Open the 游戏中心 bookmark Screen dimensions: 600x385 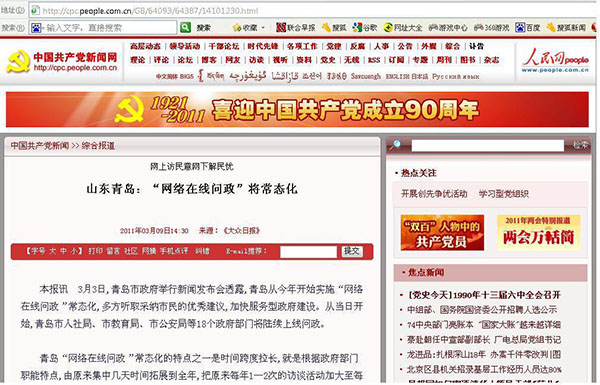click(x=448, y=28)
